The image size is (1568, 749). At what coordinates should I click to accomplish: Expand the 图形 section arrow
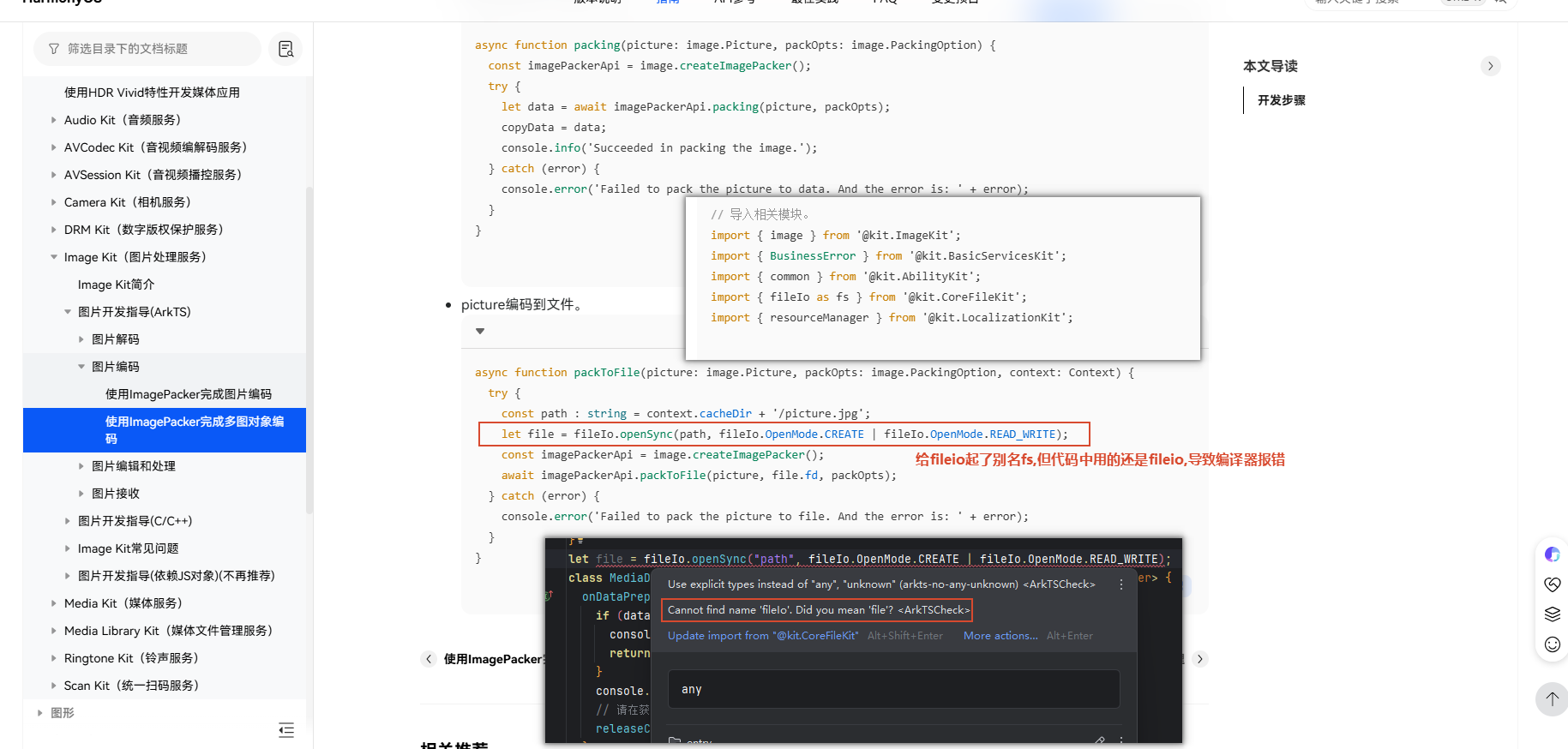pos(39,713)
